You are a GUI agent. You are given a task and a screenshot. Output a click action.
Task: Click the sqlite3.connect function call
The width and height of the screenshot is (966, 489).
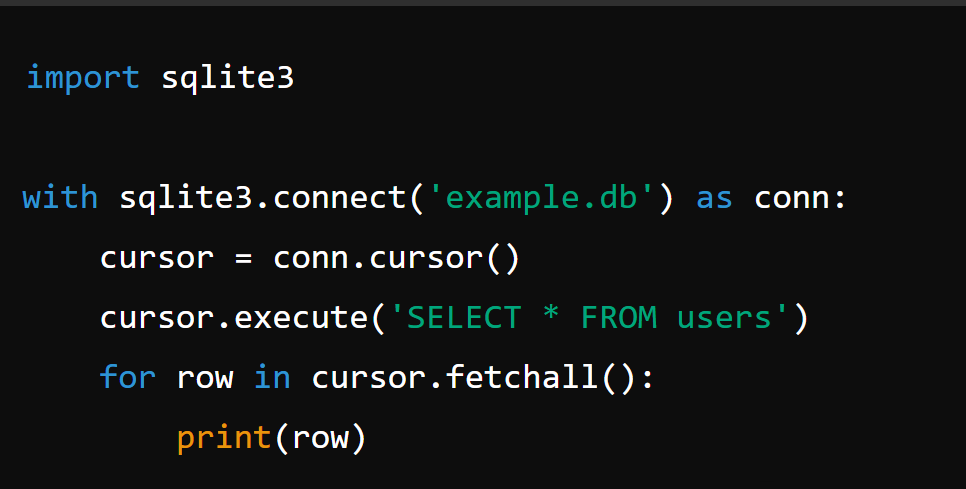(x=264, y=199)
